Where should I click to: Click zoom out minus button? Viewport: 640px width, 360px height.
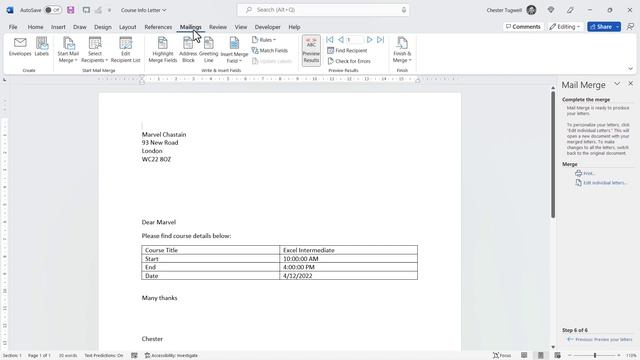click(x=570, y=356)
